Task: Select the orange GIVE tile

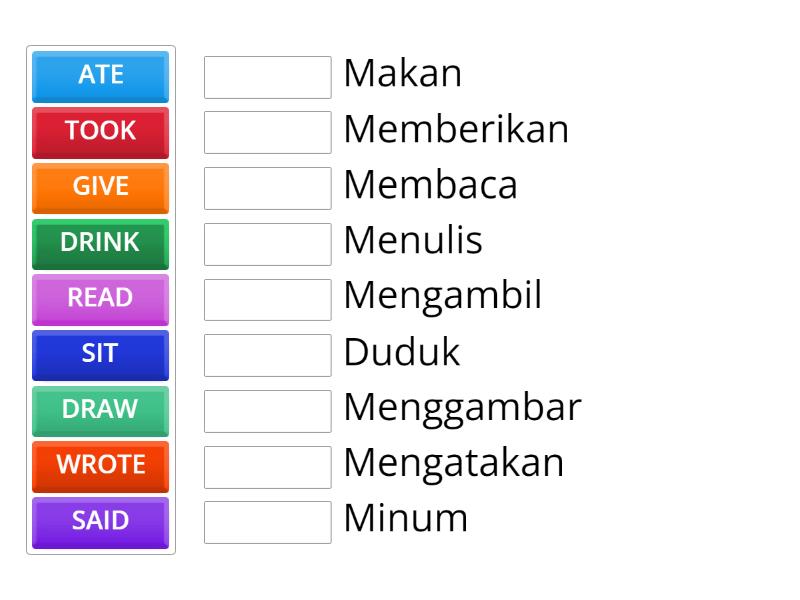Action: click(100, 188)
